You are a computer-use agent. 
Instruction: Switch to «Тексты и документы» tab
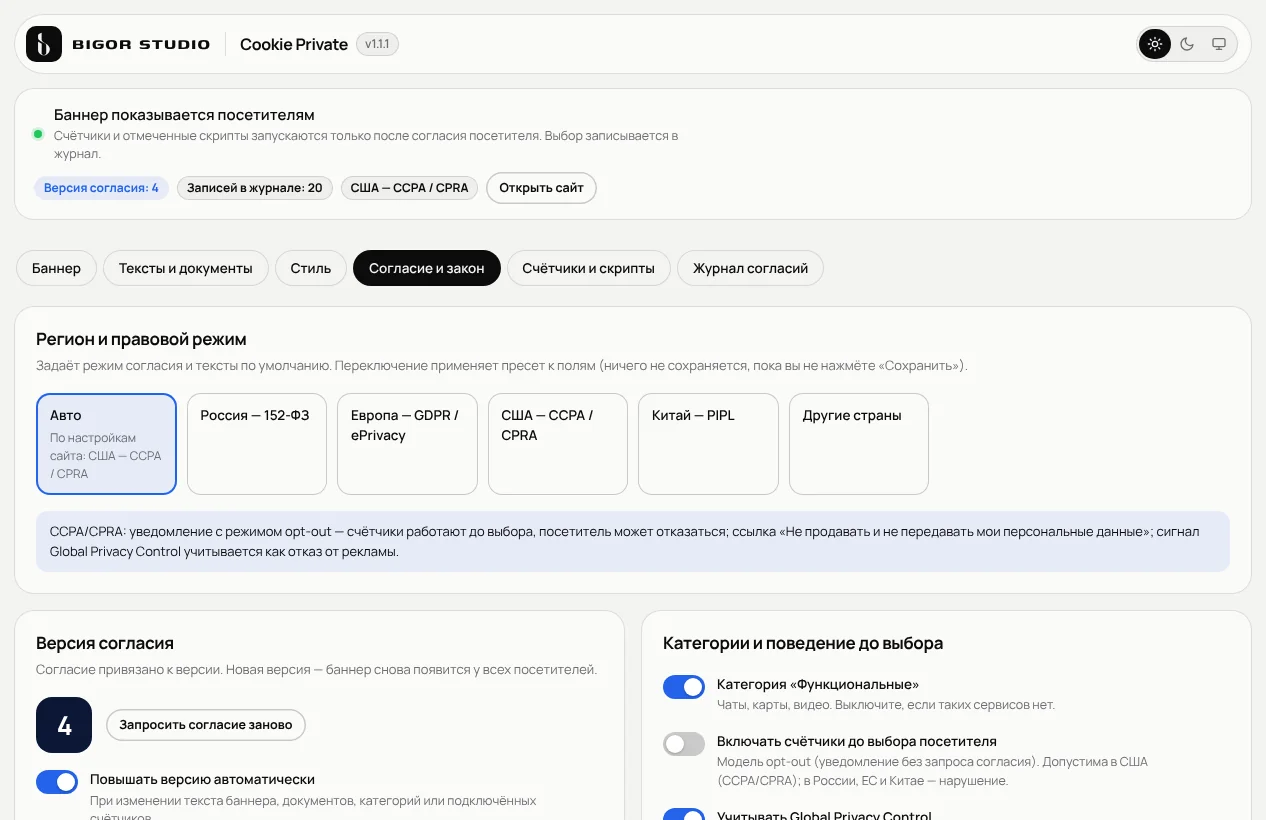click(x=186, y=268)
